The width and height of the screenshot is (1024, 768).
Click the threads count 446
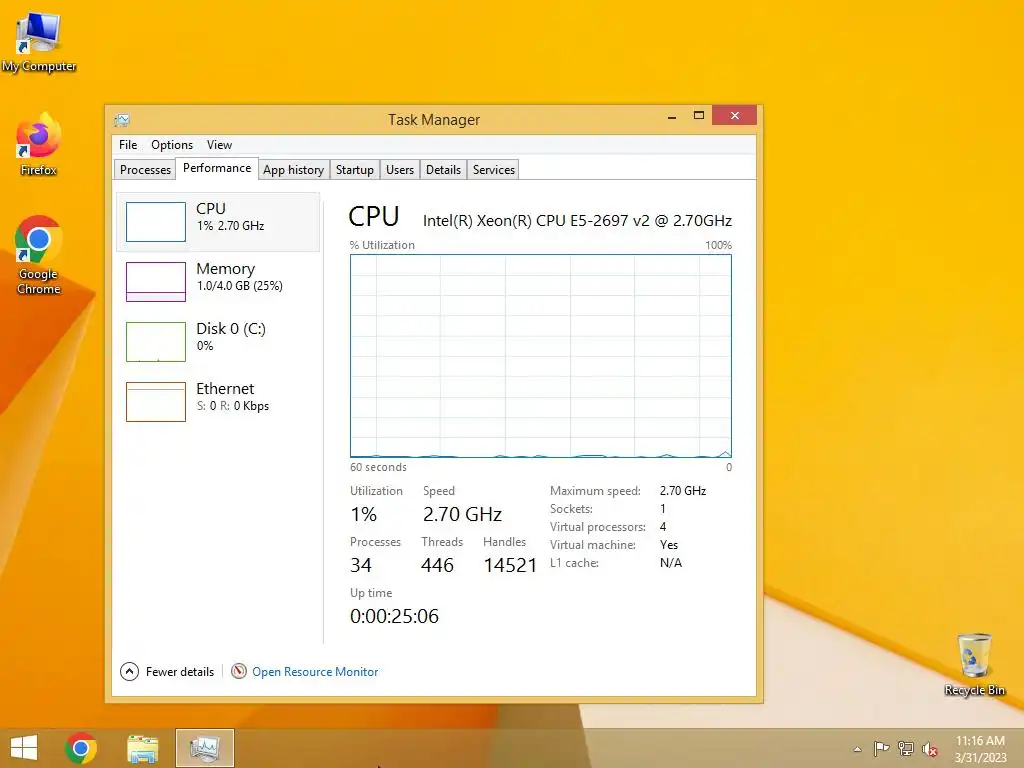coord(437,566)
